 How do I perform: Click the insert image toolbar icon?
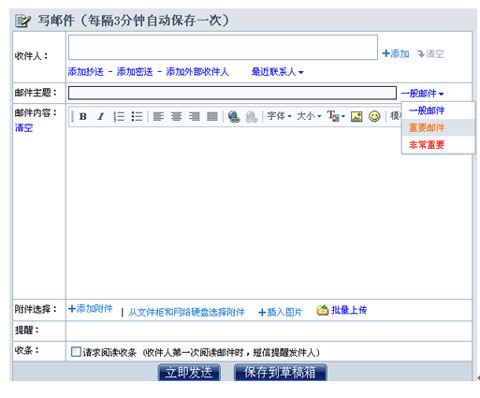[356, 116]
